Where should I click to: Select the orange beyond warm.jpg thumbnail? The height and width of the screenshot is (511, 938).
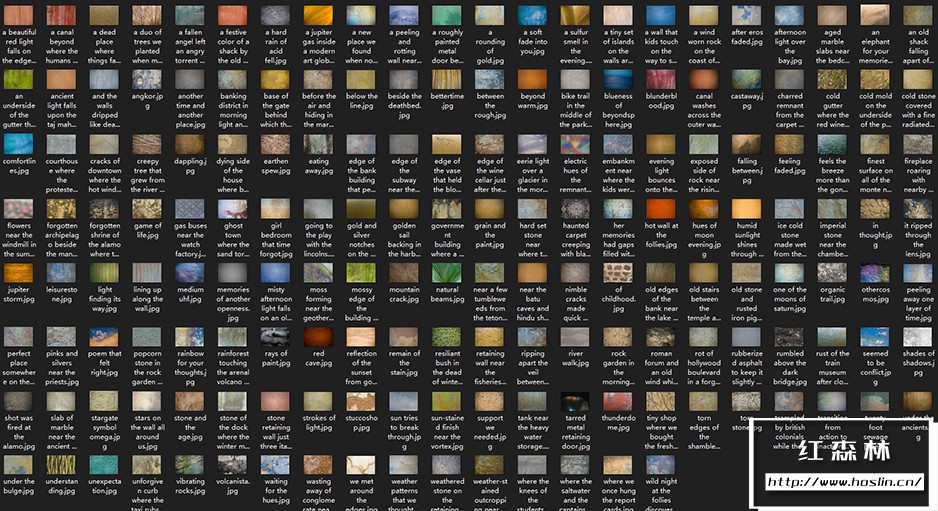(532, 80)
